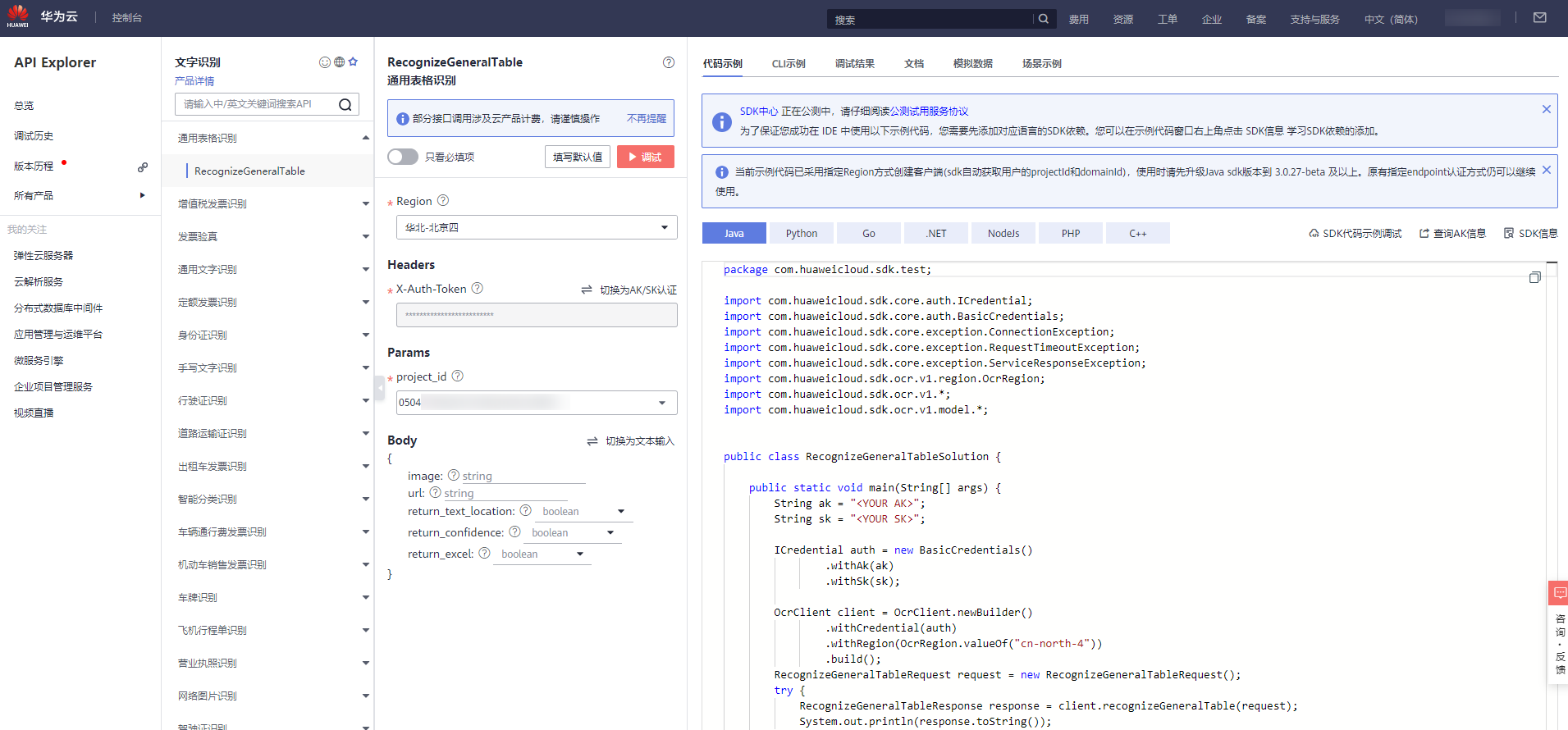Image resolution: width=1568 pixels, height=730 pixels.
Task: Open 公测试用服务协议 link
Action: tap(930, 111)
